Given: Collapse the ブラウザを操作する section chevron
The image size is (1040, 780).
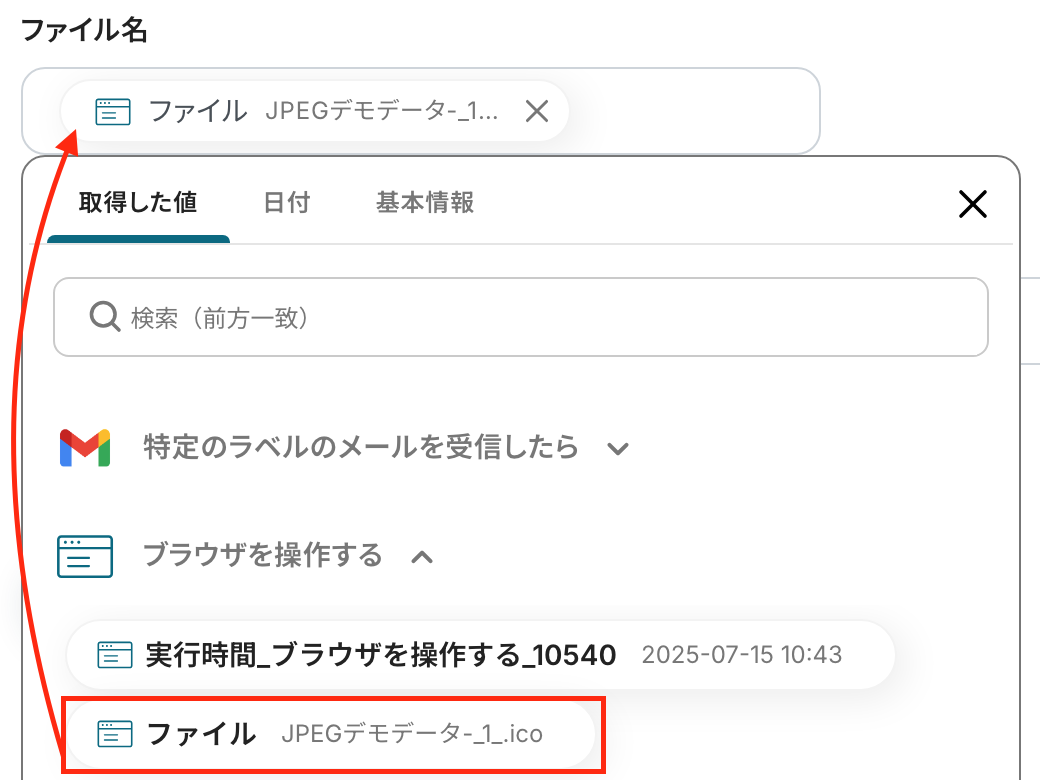Looking at the screenshot, I should click(423, 556).
